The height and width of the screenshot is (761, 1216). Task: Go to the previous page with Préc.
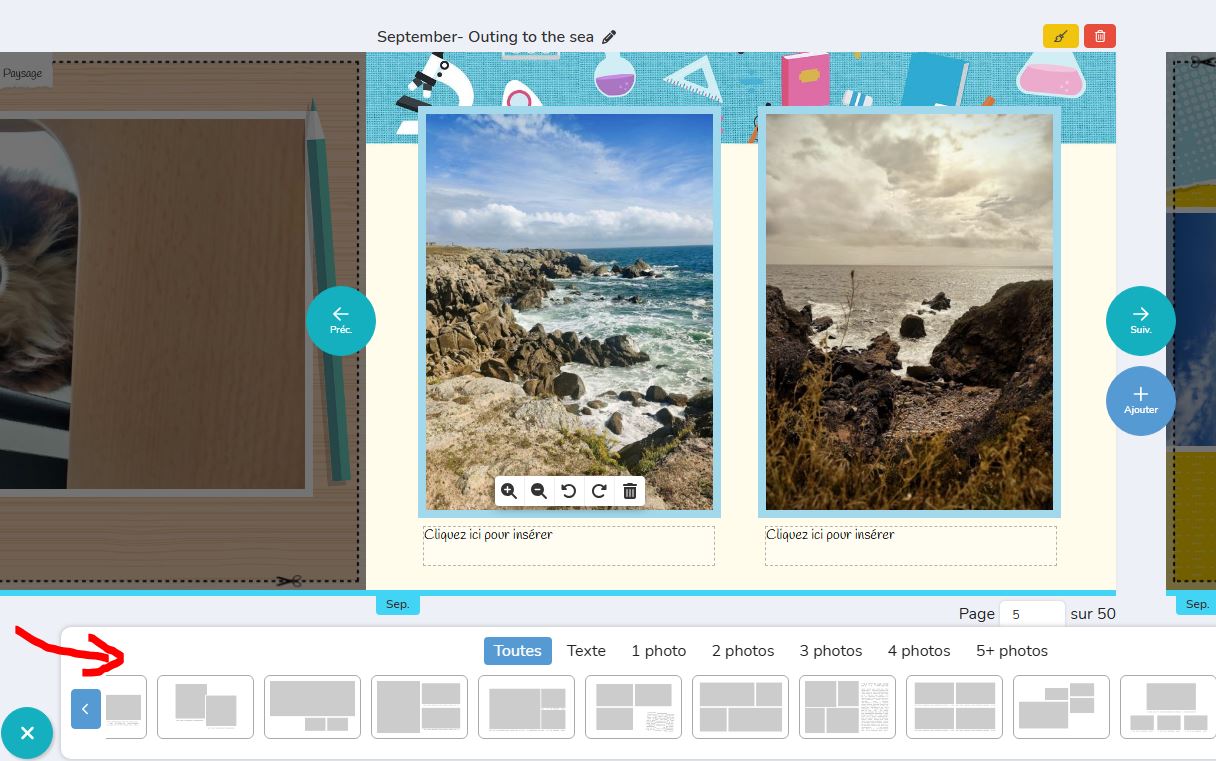[341, 321]
